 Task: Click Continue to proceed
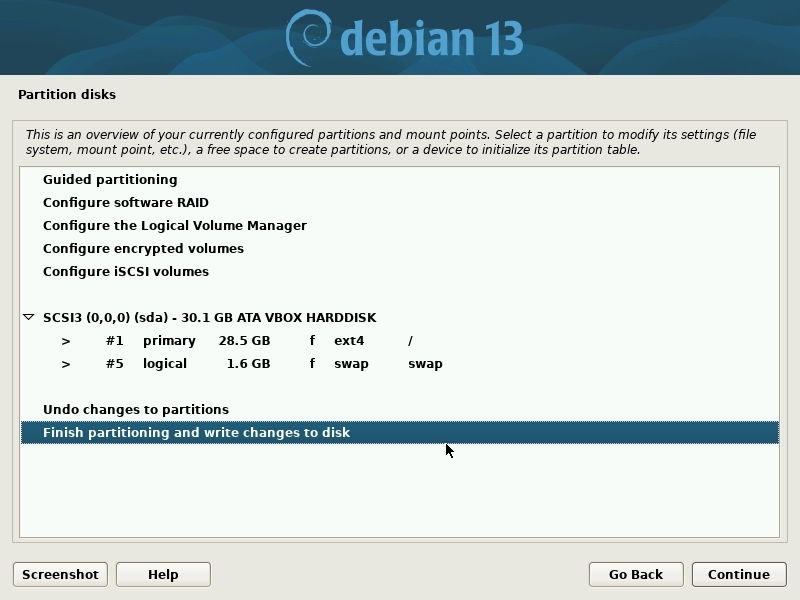coord(739,574)
